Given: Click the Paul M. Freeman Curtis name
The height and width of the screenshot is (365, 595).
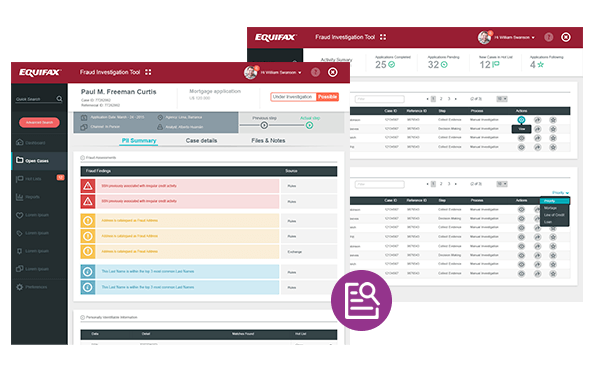Looking at the screenshot, I should [118, 91].
